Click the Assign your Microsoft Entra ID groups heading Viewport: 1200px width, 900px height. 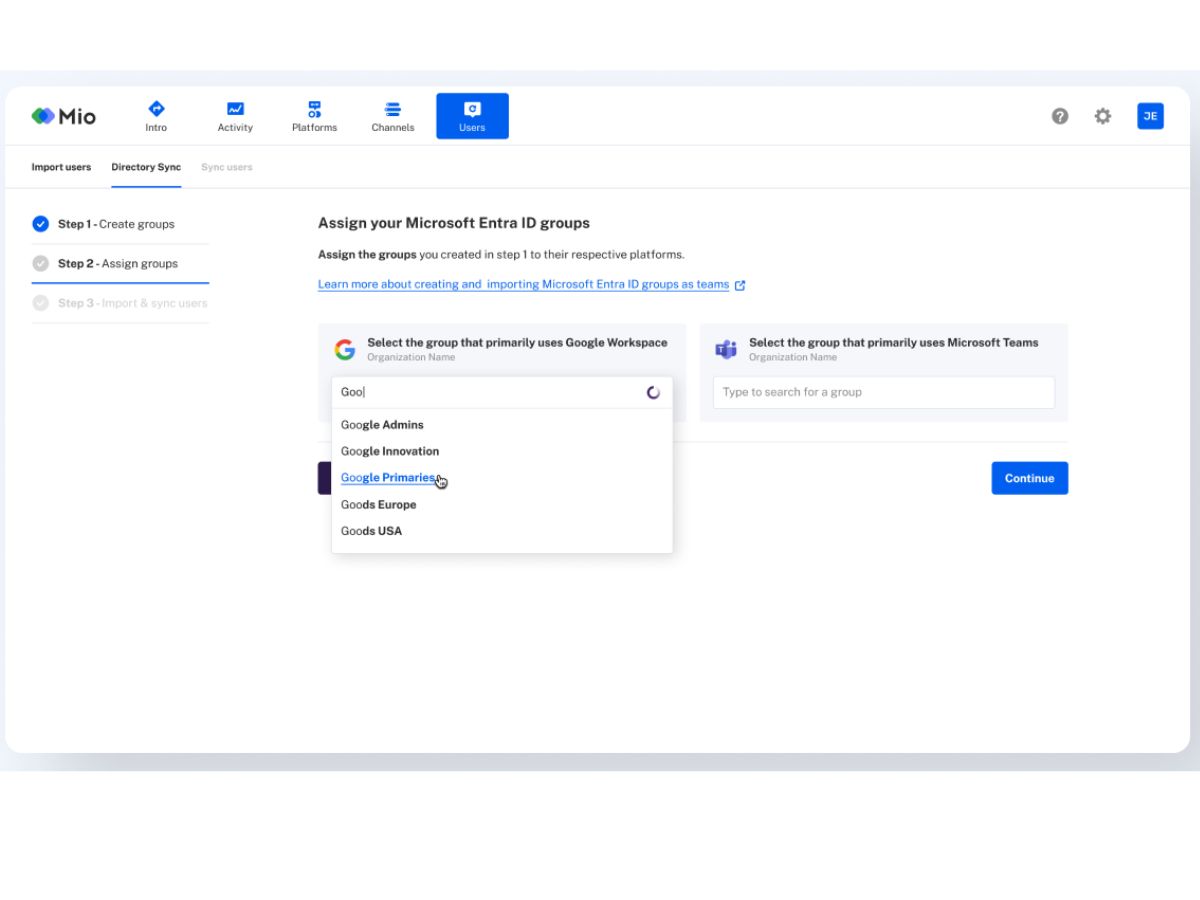454,223
